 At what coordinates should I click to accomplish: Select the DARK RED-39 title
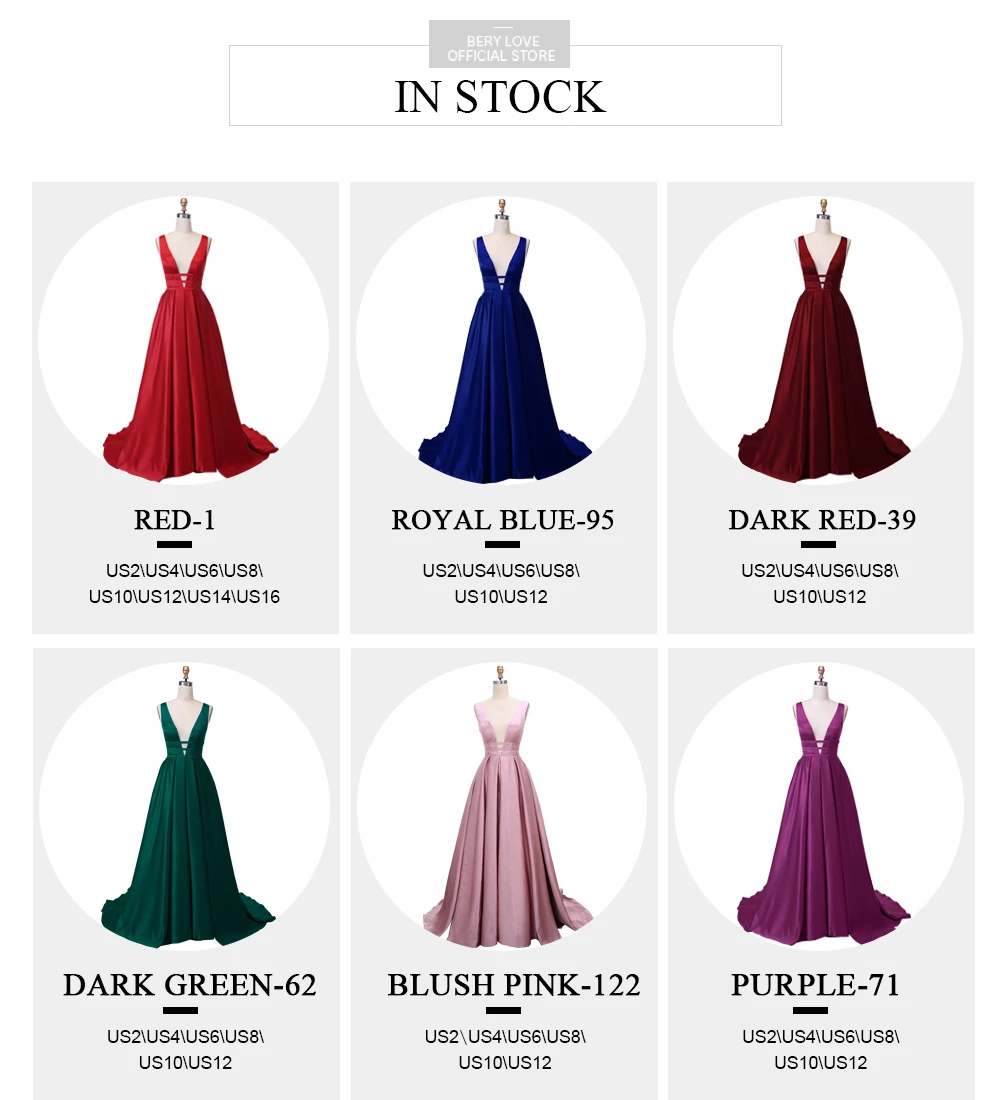[x=822, y=520]
